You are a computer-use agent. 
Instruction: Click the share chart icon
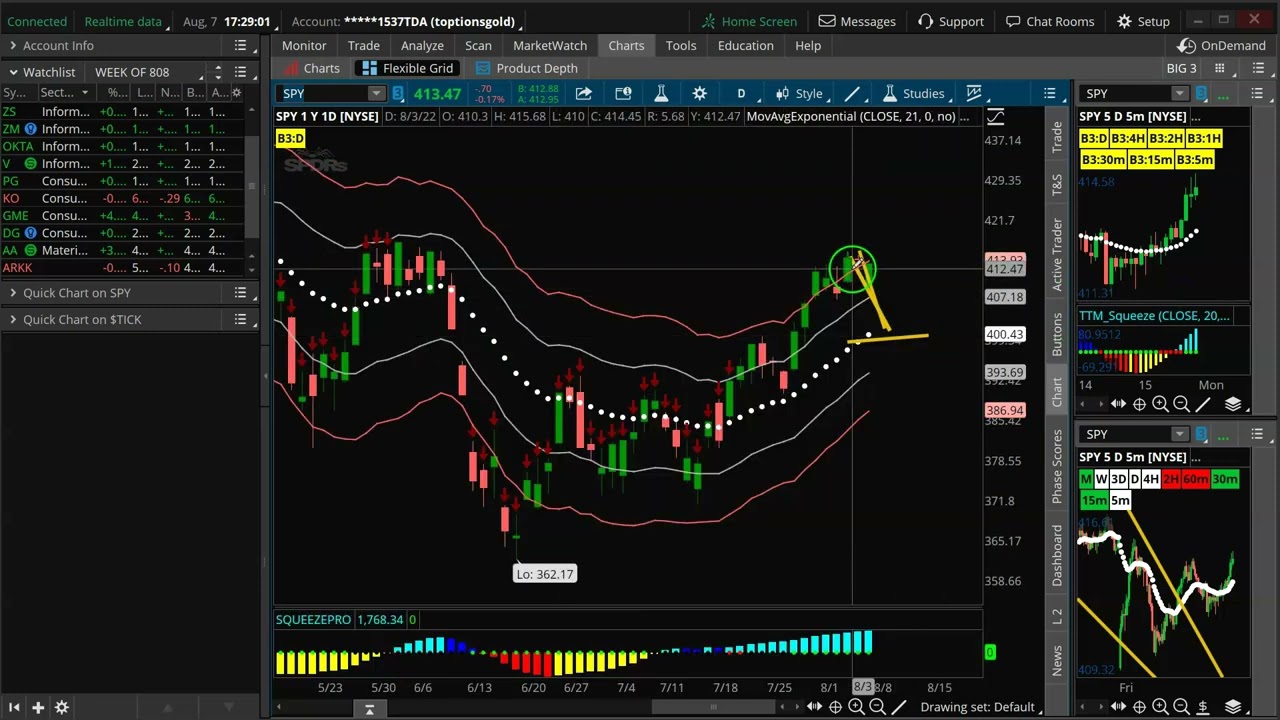pos(583,93)
